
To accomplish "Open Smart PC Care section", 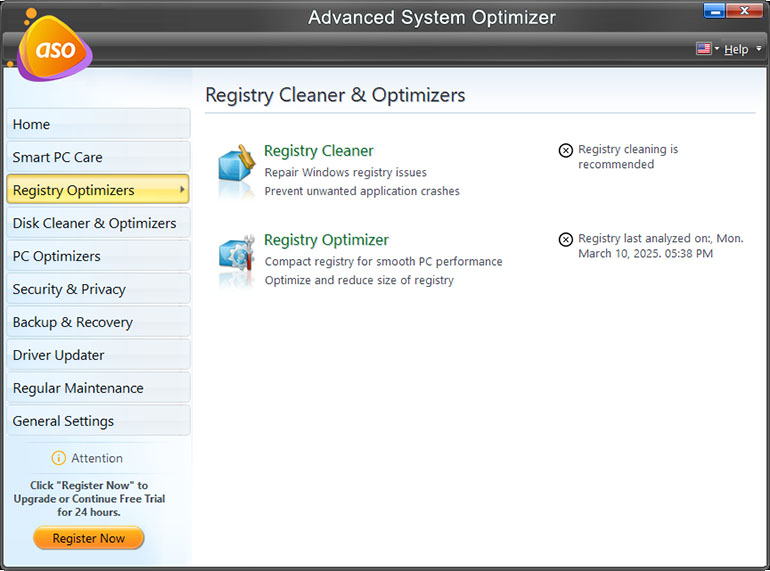I will click(x=97, y=157).
